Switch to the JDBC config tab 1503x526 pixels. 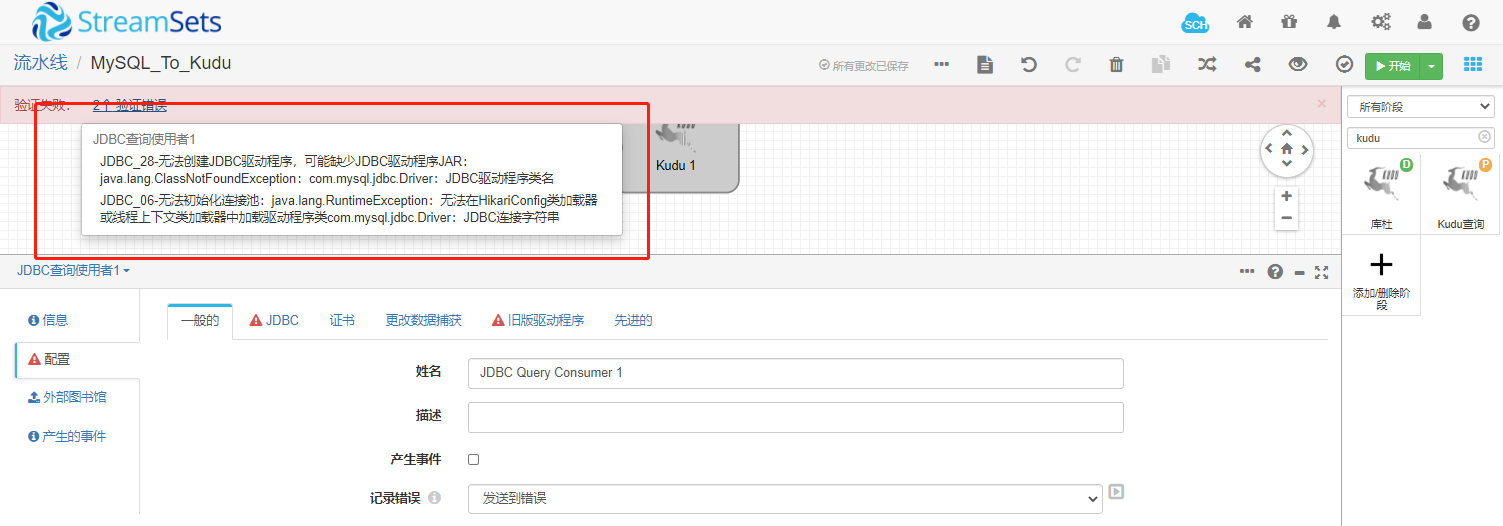coord(274,321)
